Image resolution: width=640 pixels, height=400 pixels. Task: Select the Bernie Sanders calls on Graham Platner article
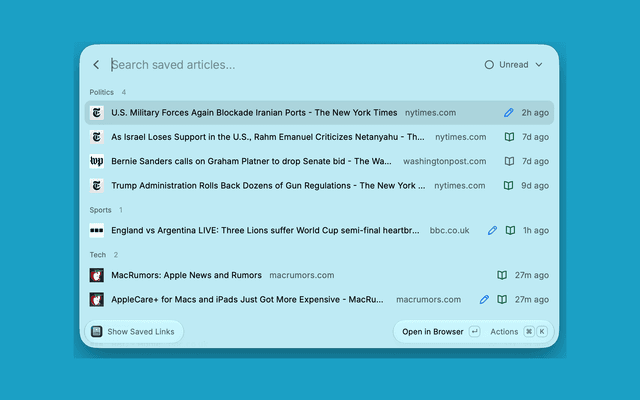point(319,161)
